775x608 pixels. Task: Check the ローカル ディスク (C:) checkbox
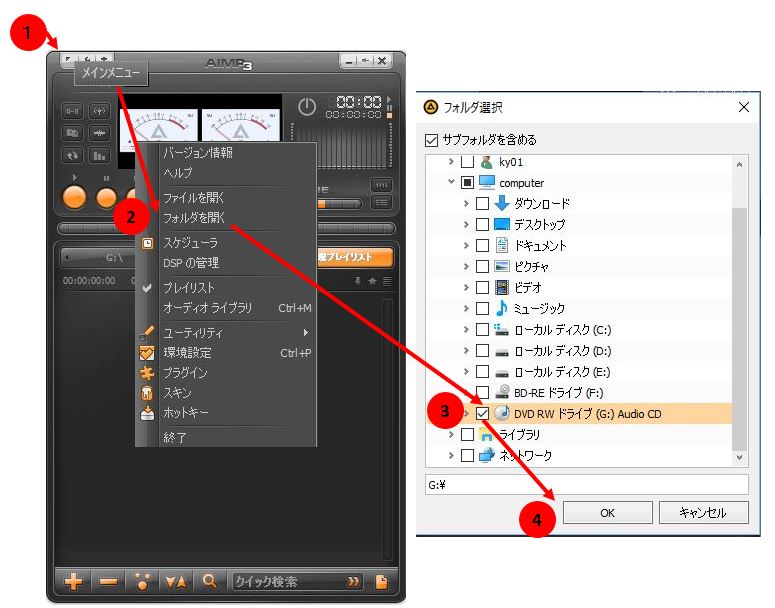pos(482,330)
